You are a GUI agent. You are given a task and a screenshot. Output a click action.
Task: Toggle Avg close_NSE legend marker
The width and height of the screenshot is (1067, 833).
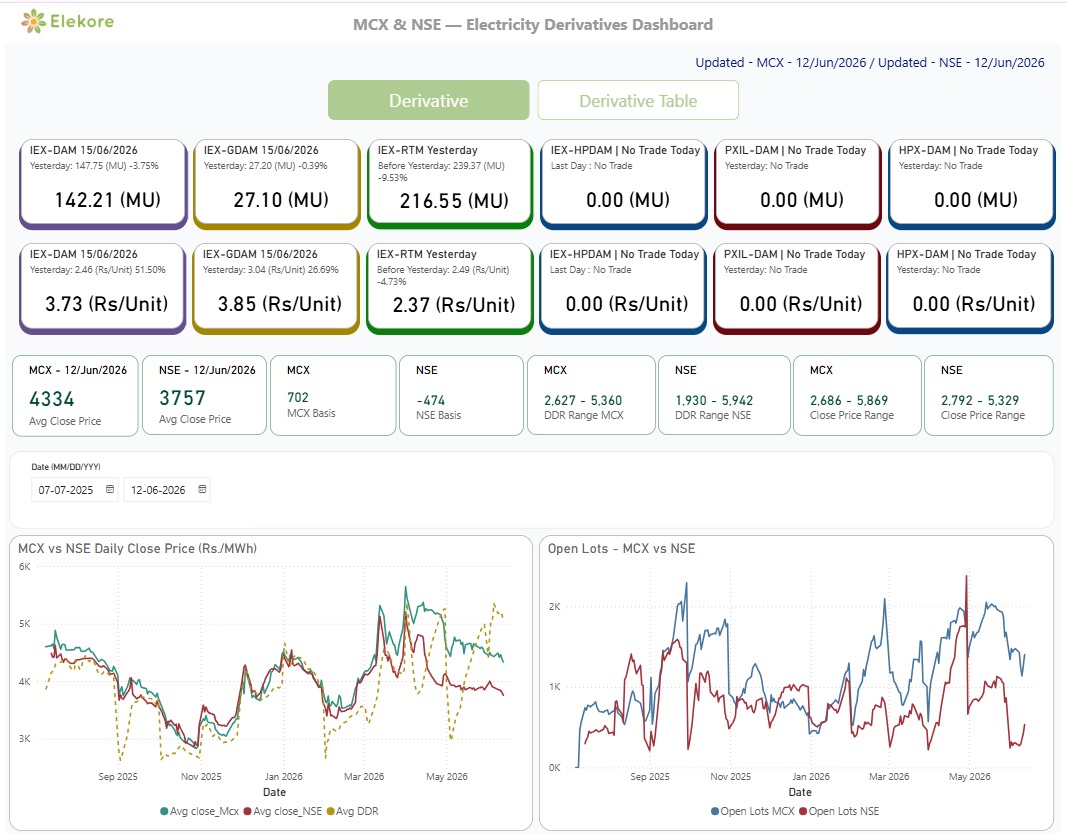coord(248,811)
